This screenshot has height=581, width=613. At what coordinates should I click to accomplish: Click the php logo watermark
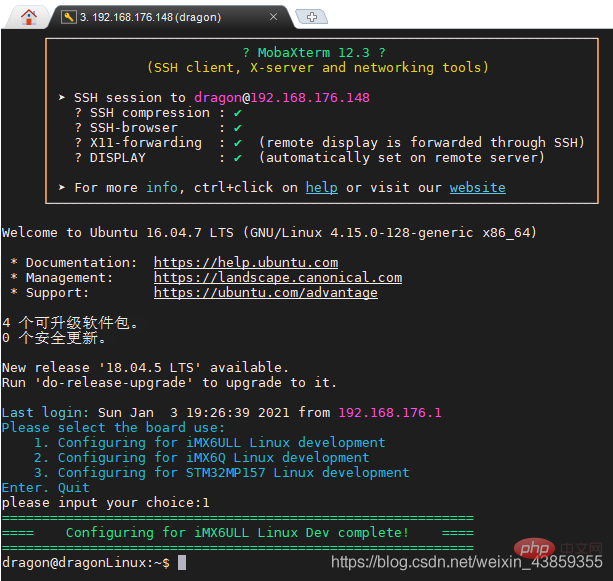pos(534,548)
